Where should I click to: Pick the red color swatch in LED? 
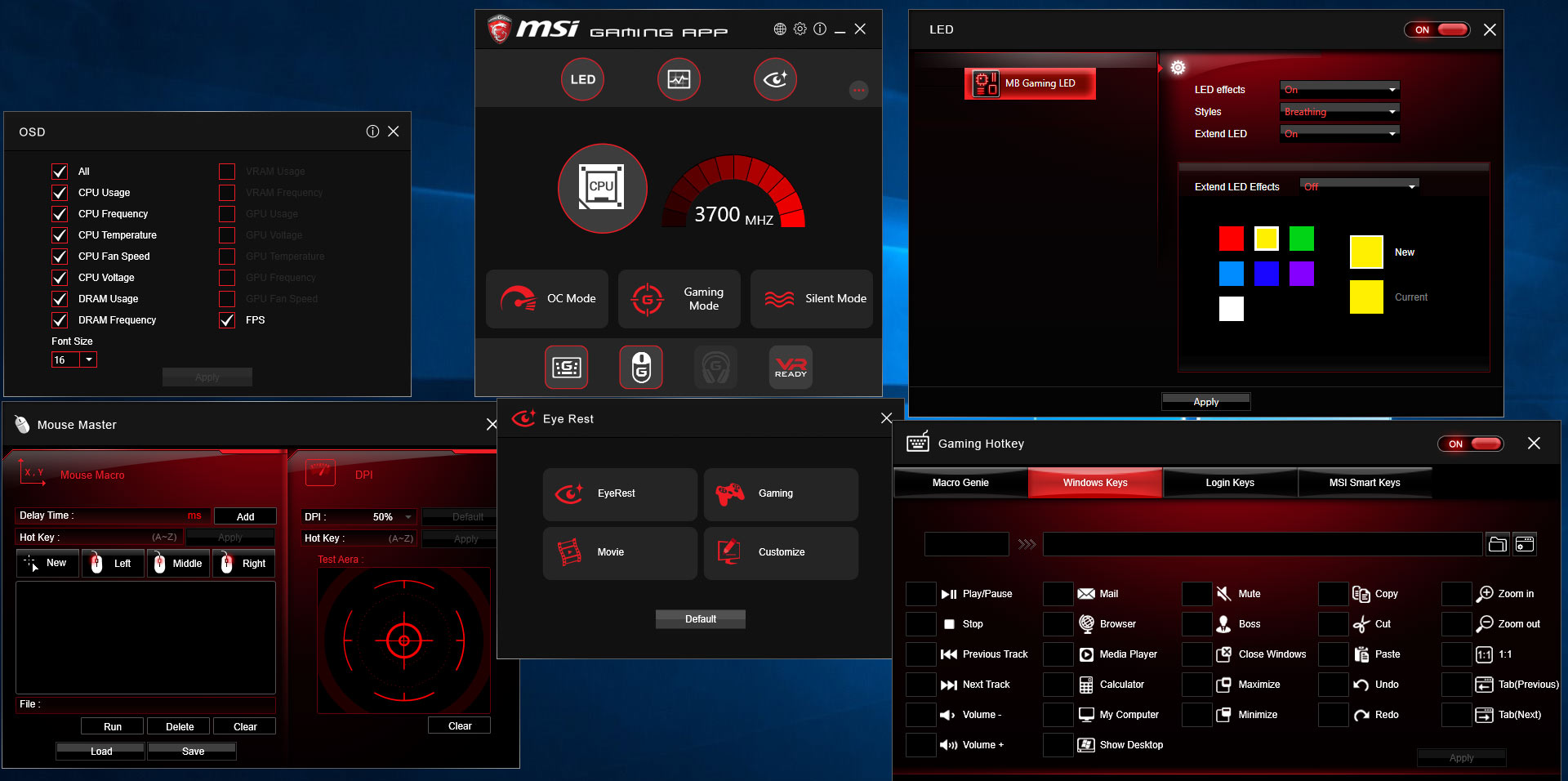click(1232, 239)
